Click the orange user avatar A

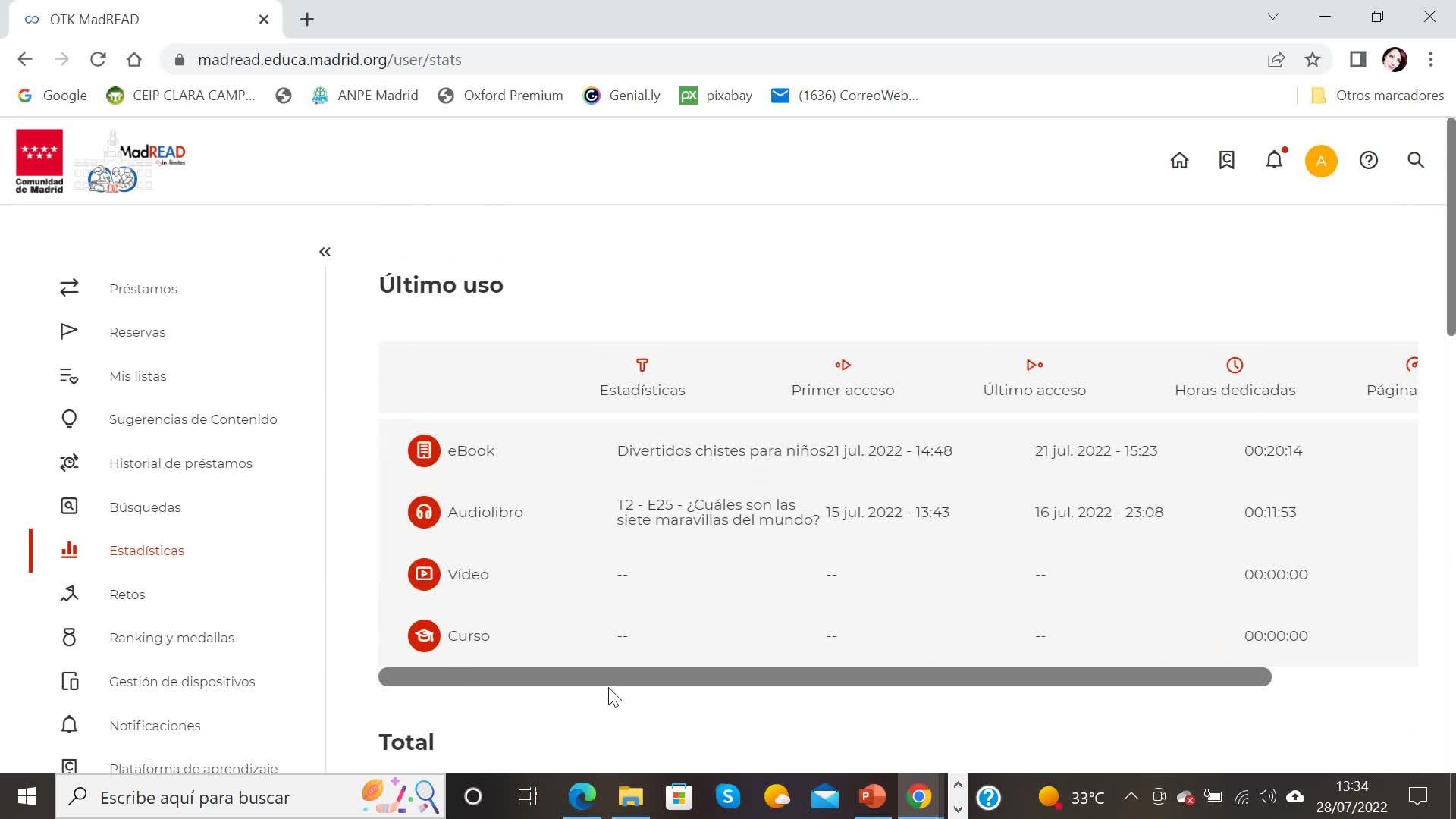pos(1320,161)
